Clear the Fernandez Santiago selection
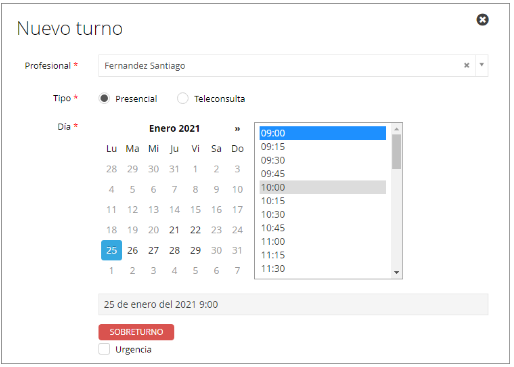Screen dimensions: 514x367 [466, 65]
